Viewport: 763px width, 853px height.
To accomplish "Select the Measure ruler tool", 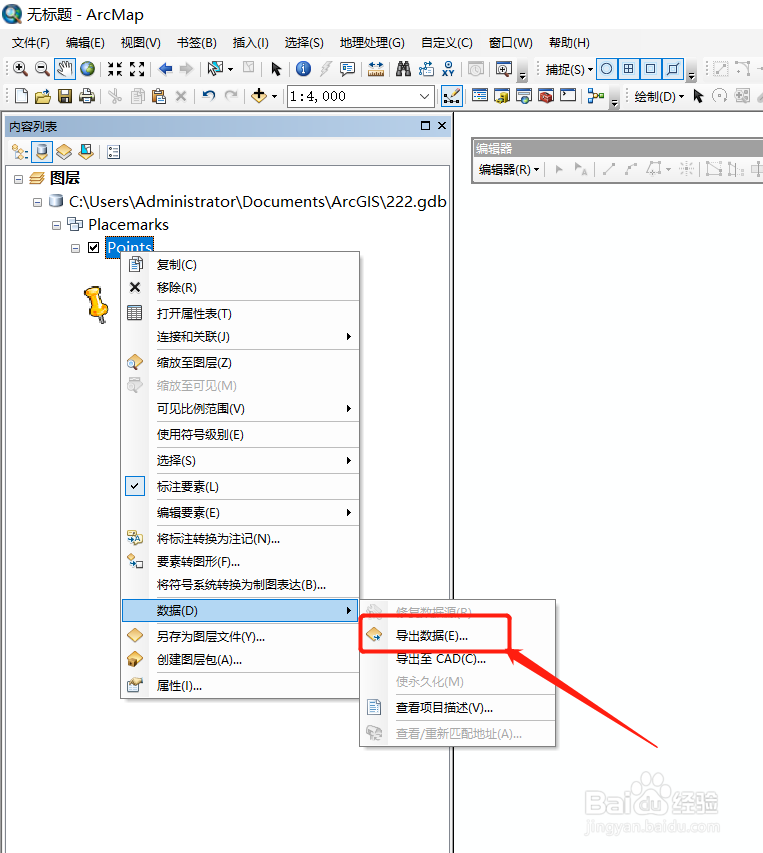I will pyautogui.click(x=376, y=69).
